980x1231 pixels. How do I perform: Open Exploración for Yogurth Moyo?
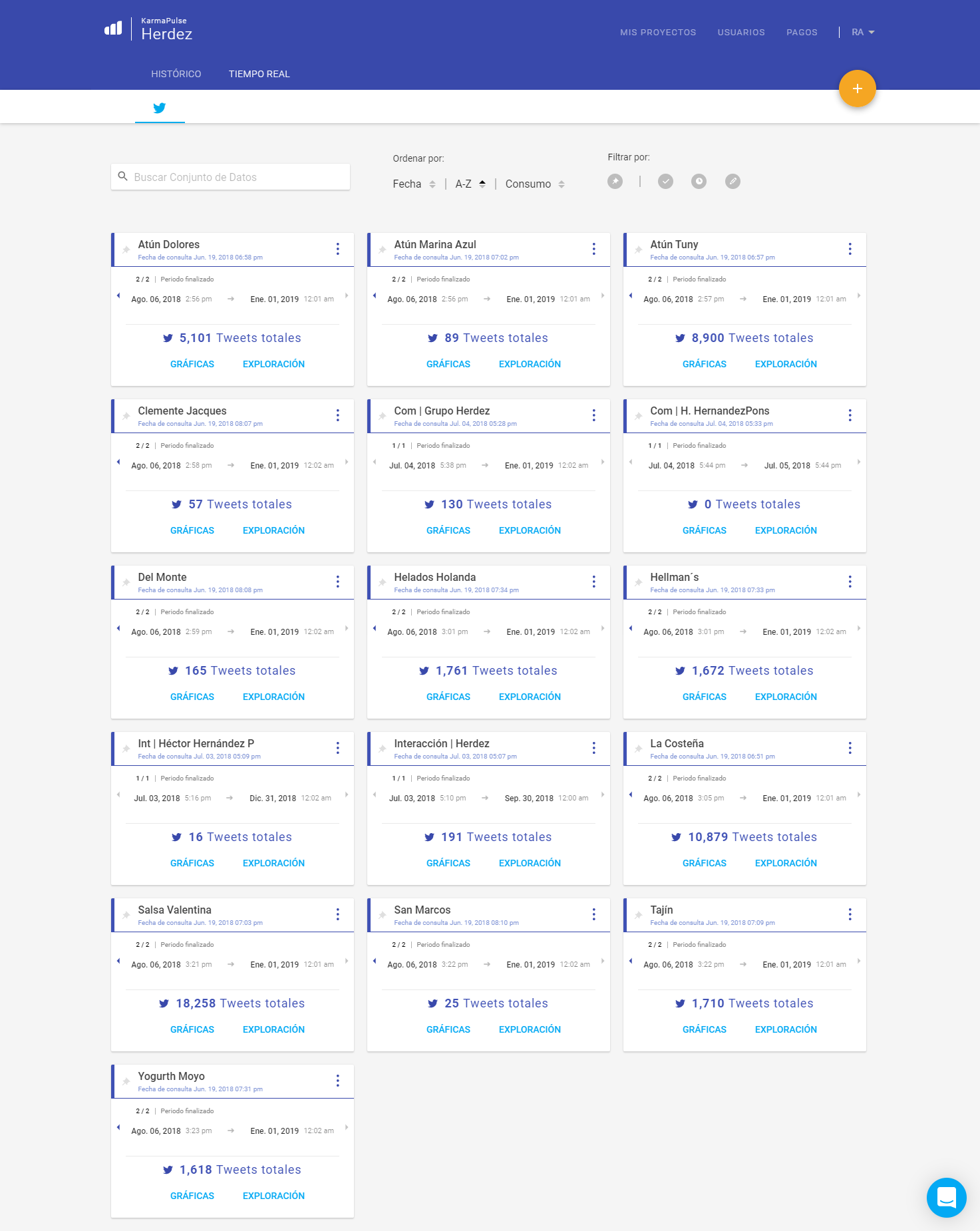tap(273, 1196)
